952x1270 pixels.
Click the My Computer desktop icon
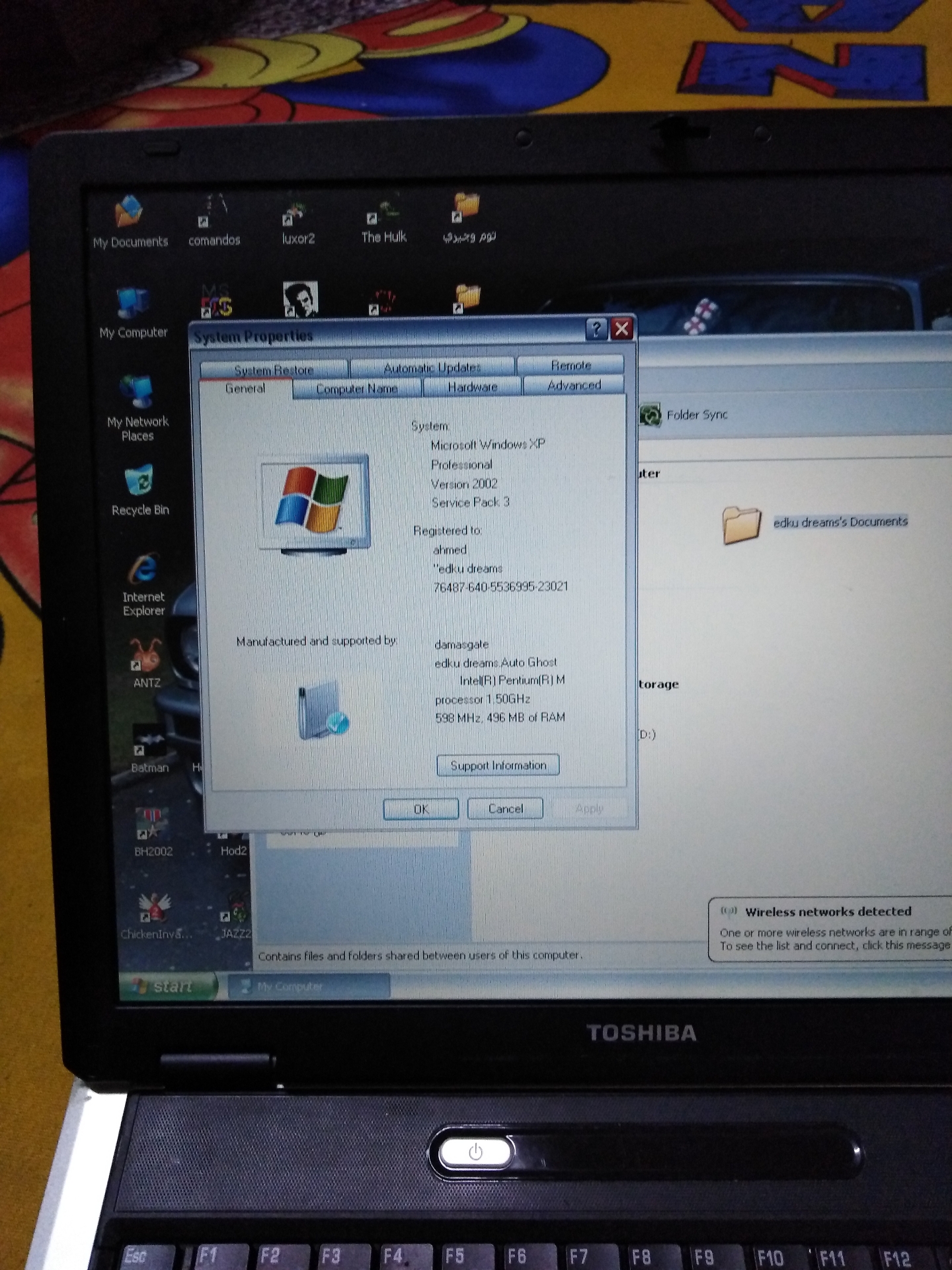133,314
